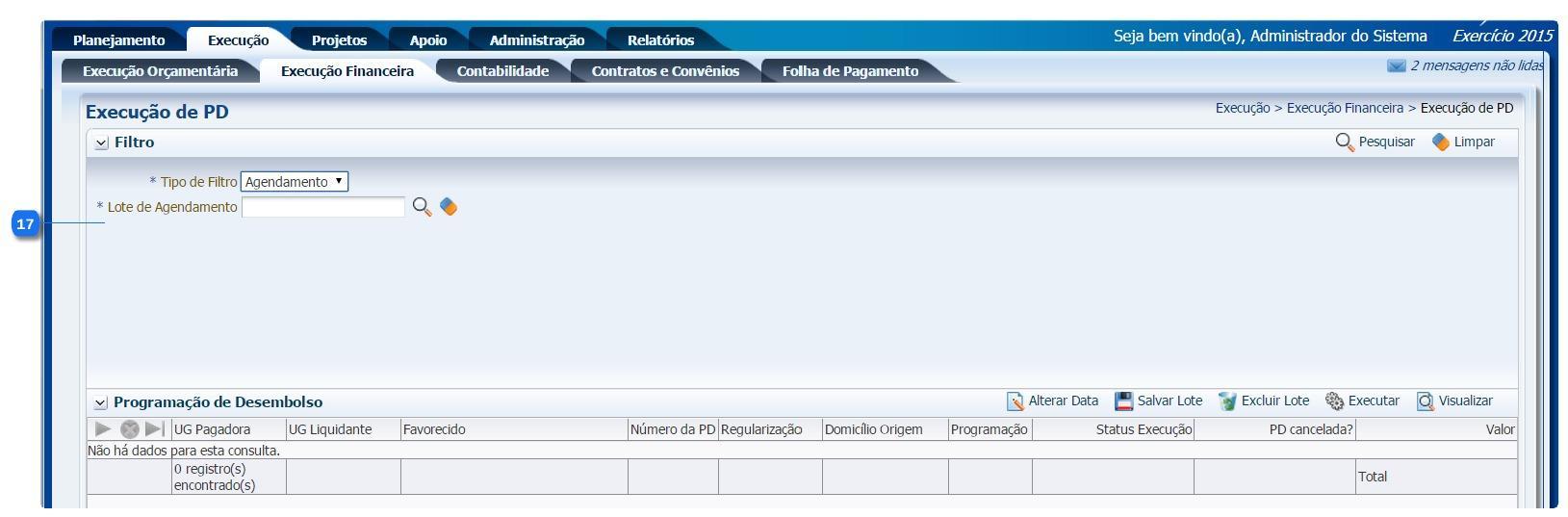Image resolution: width=1568 pixels, height=517 pixels.
Task: Click the search icon beside Lote de Agendamento
Action: pos(422,207)
